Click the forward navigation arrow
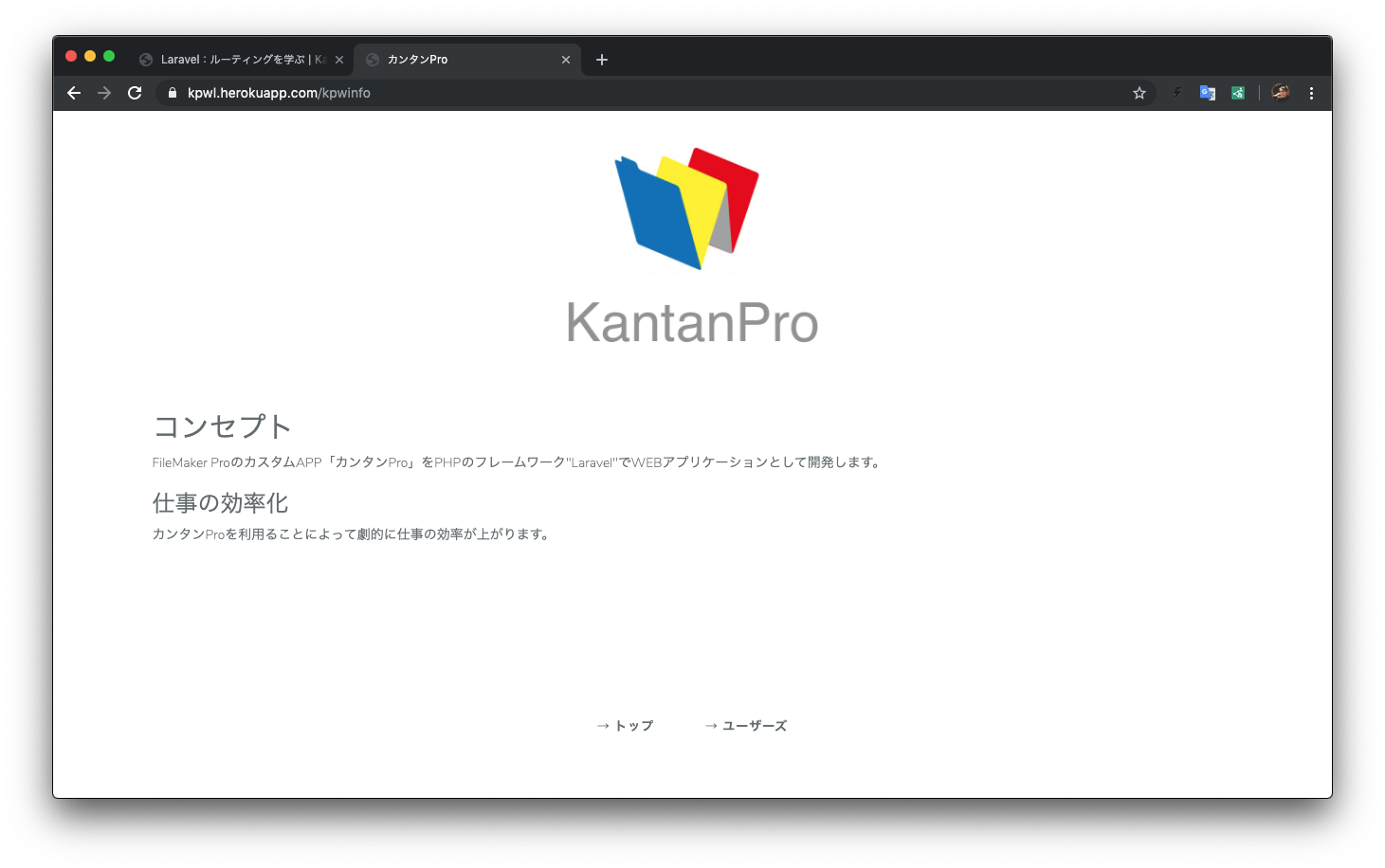The image size is (1385, 868). coord(104,93)
